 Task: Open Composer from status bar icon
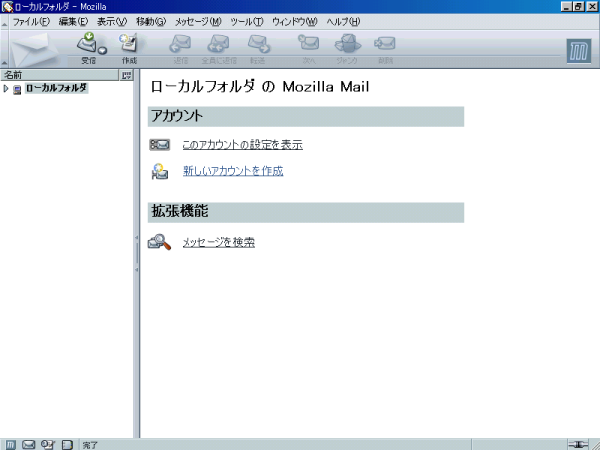[48, 445]
